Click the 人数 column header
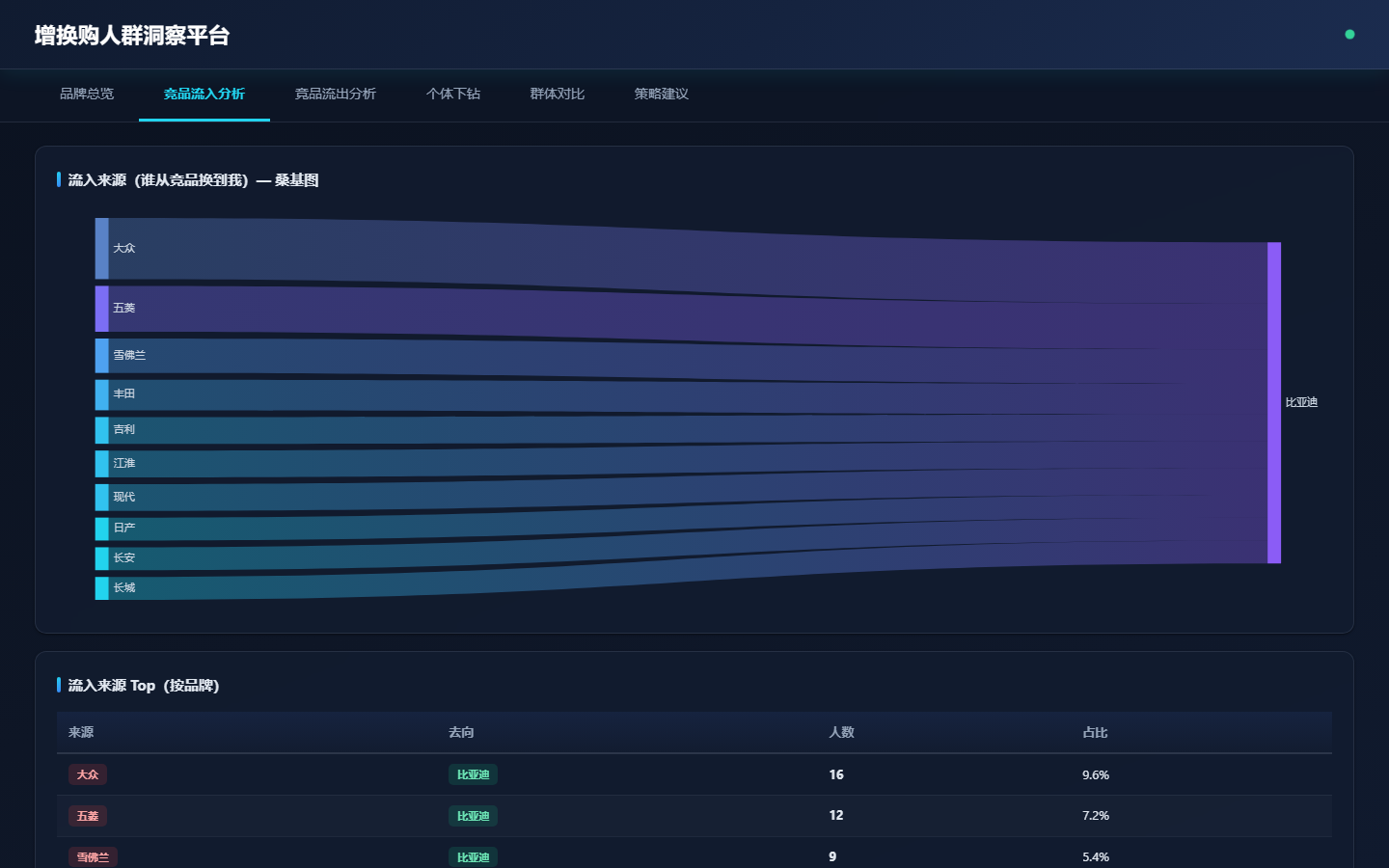Image resolution: width=1389 pixels, height=868 pixels. pyautogui.click(x=841, y=732)
